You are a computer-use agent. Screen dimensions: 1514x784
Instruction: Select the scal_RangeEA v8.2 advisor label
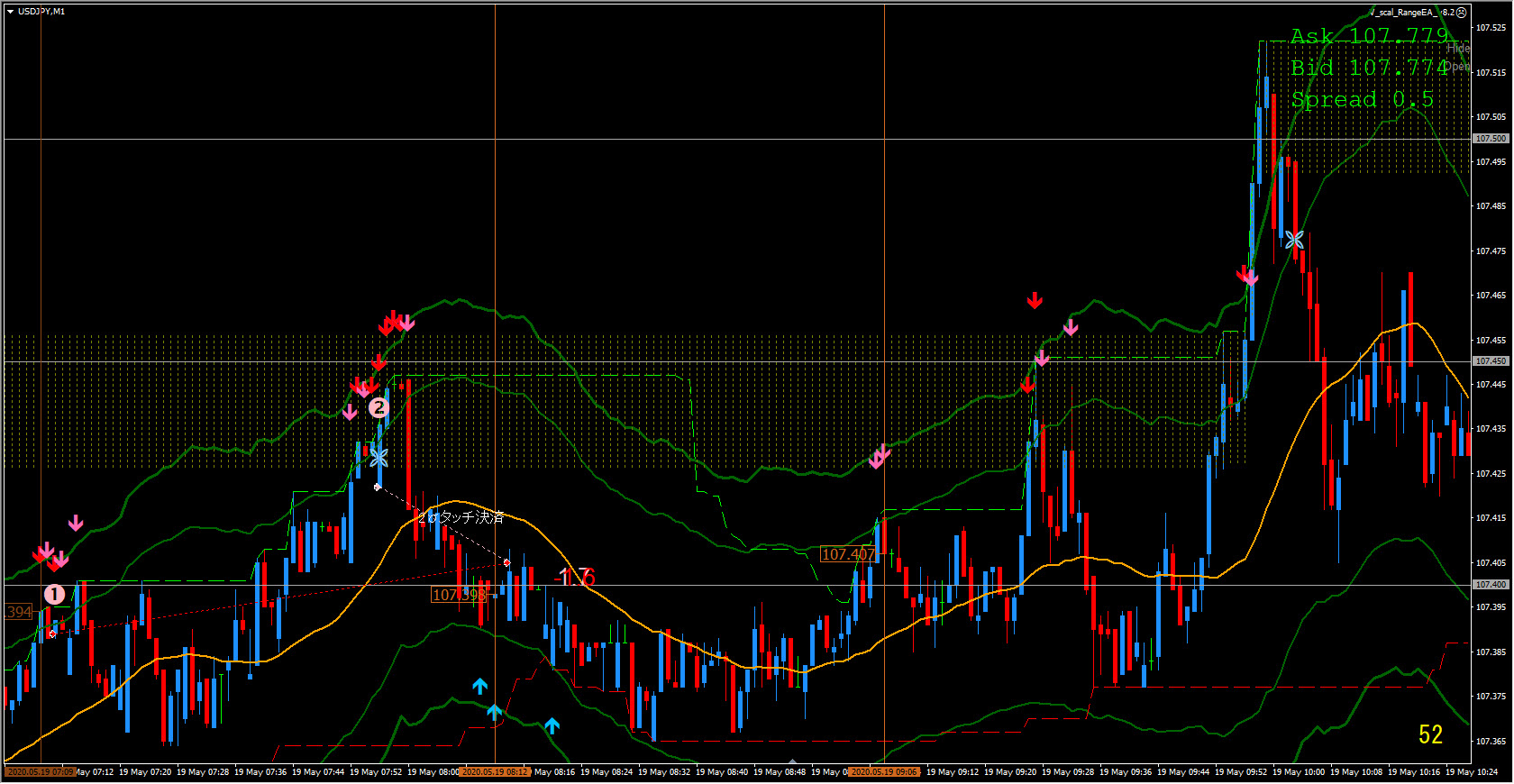pyautogui.click(x=1411, y=13)
